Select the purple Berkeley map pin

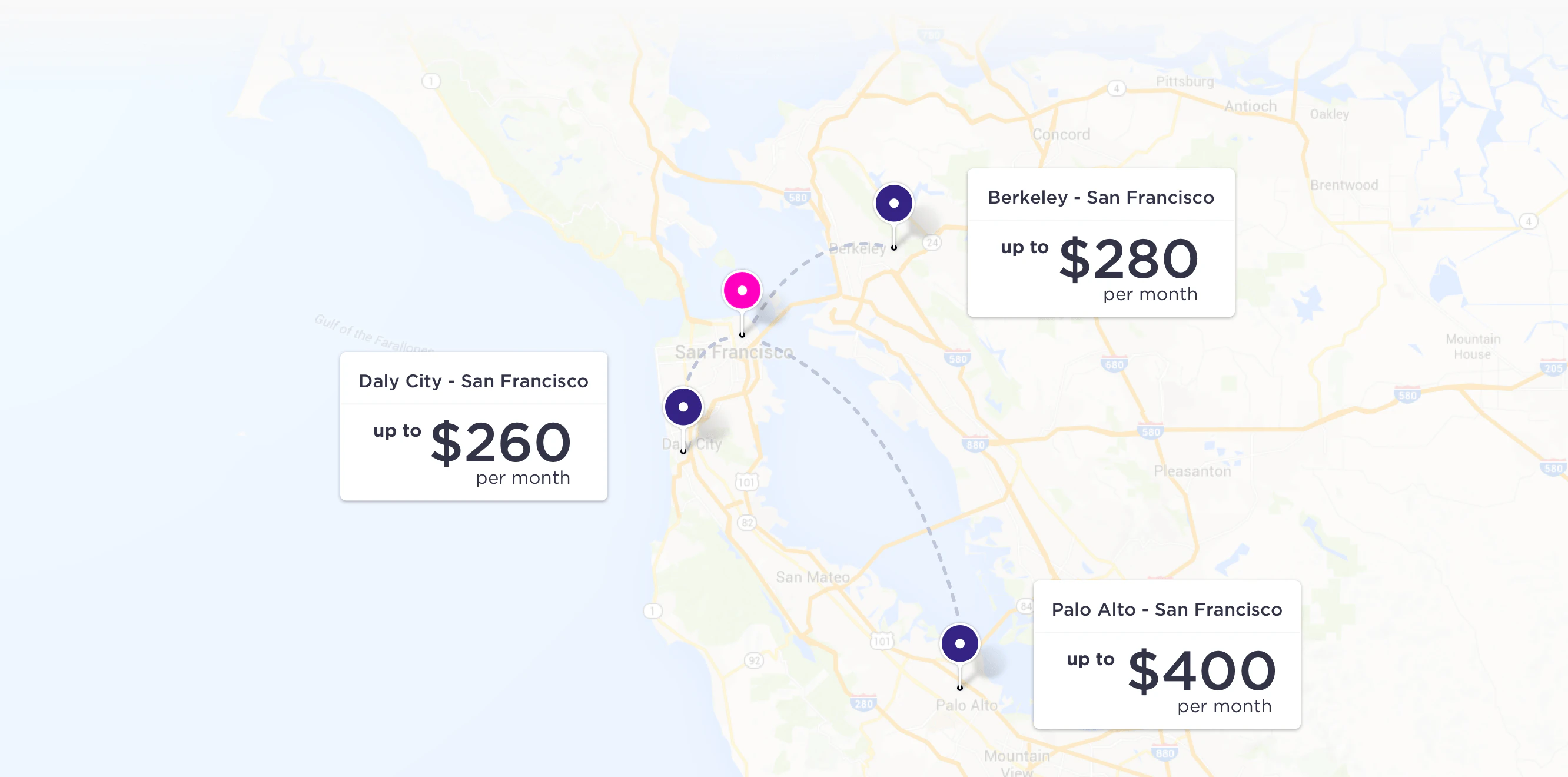pos(893,204)
